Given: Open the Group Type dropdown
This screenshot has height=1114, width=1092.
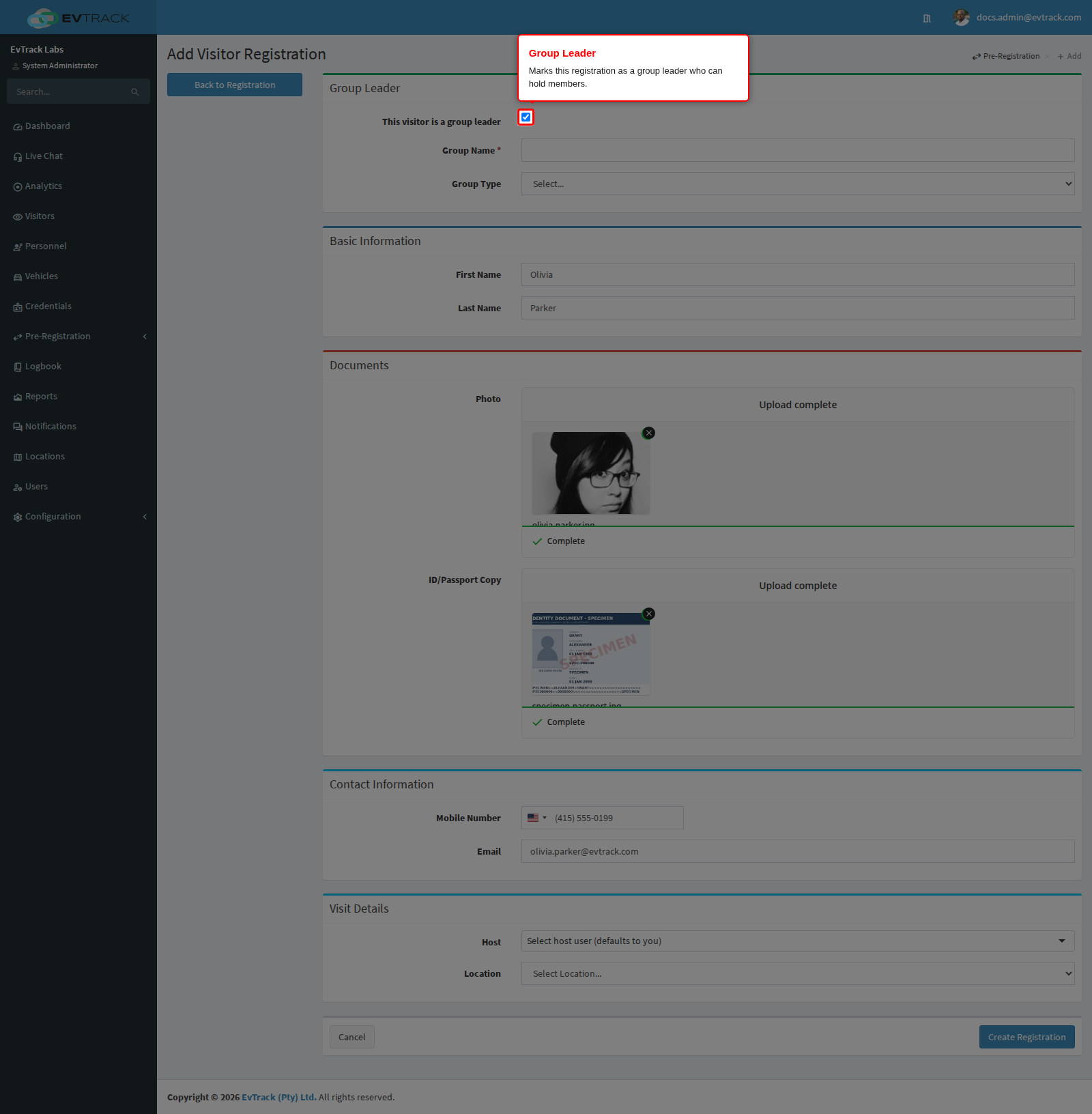Looking at the screenshot, I should point(798,184).
